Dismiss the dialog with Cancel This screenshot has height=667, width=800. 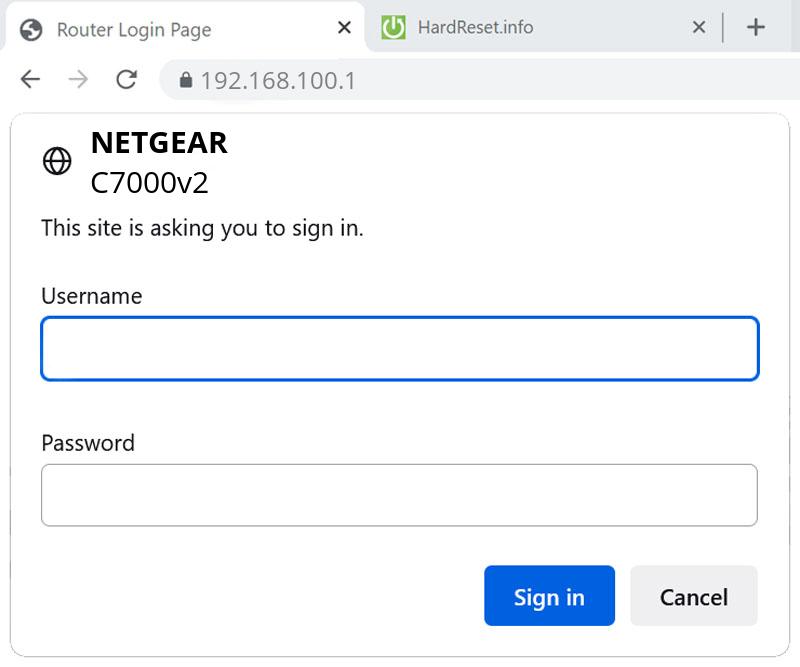(x=694, y=596)
